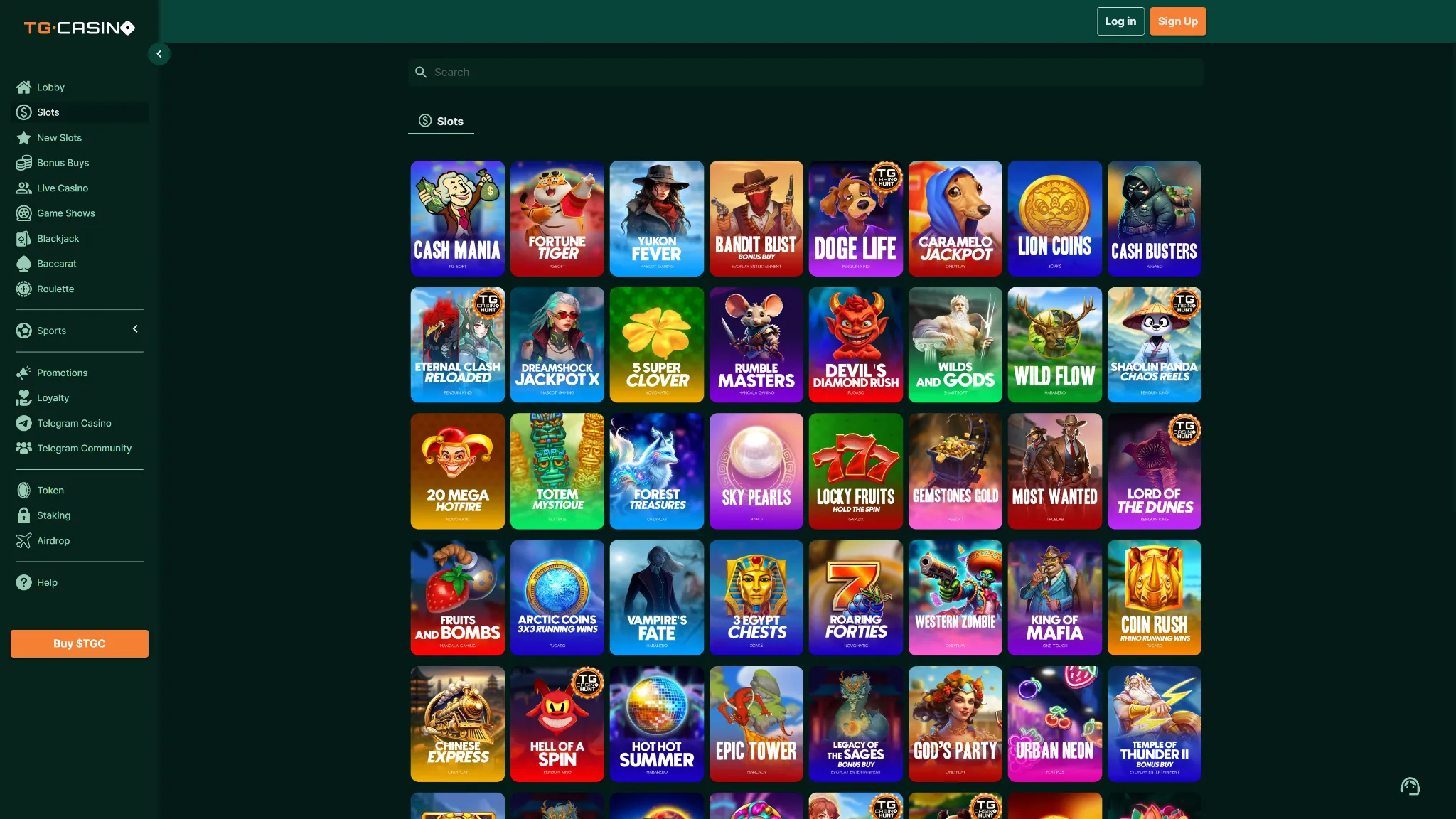This screenshot has height=819, width=1456.
Task: Click the Log in button
Action: [1120, 21]
